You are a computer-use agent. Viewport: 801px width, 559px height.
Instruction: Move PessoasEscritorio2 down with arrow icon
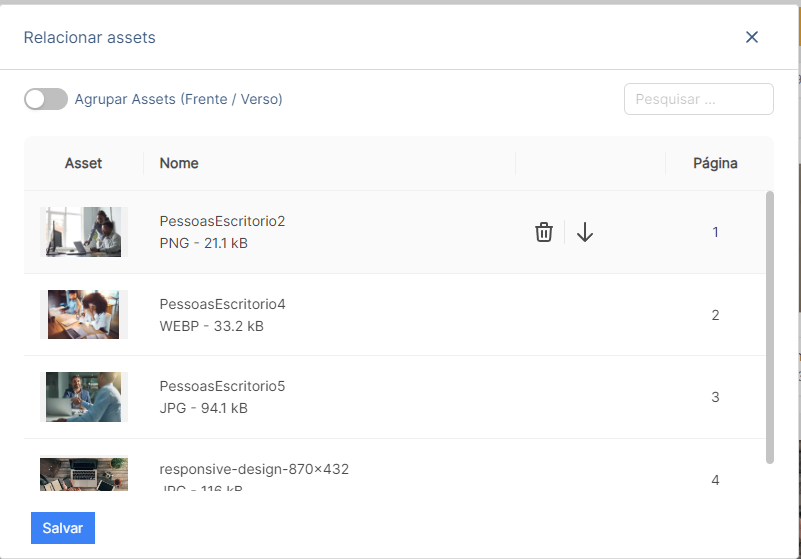[x=585, y=232]
